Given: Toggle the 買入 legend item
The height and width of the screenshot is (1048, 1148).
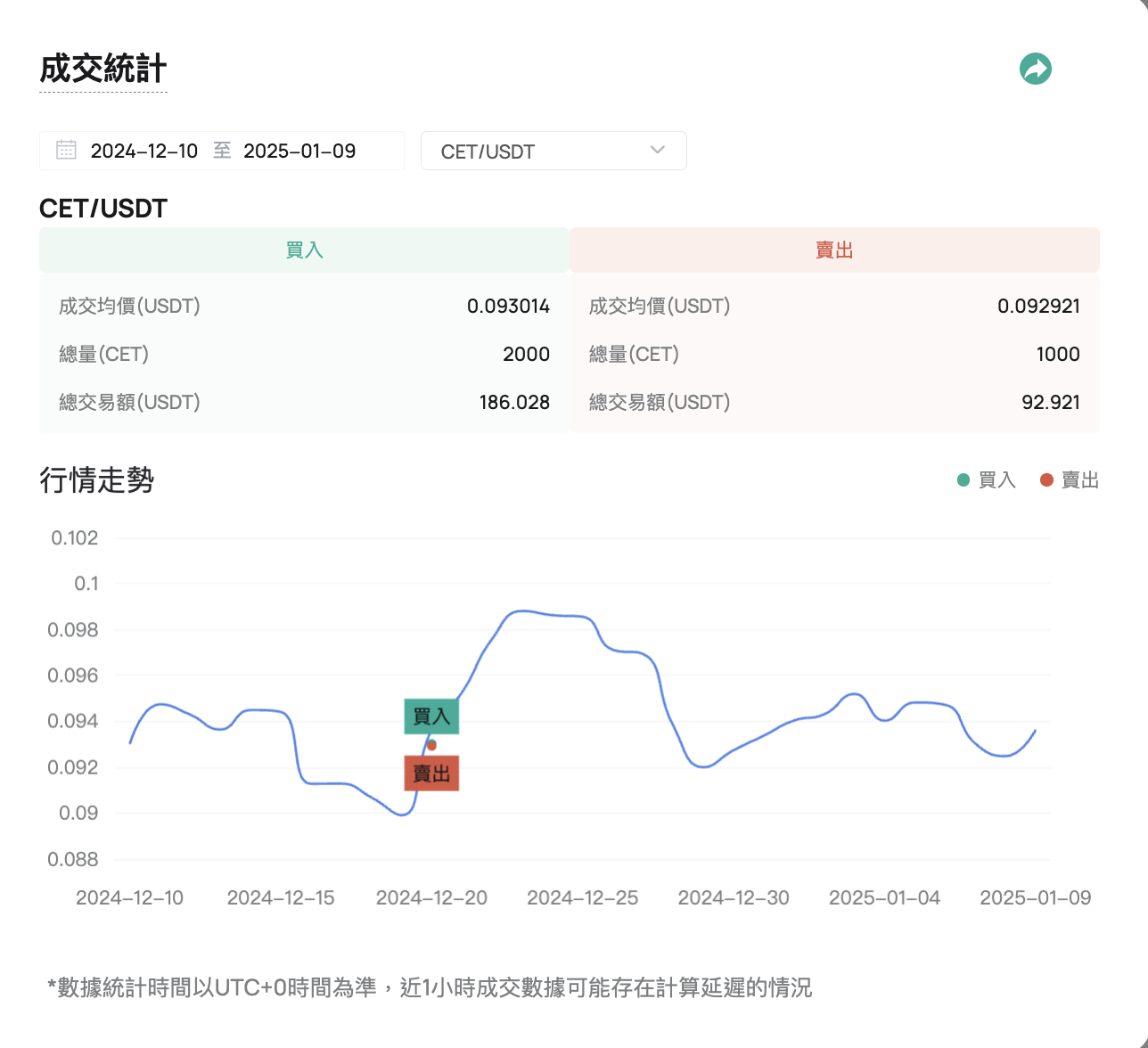Looking at the screenshot, I should pos(986,480).
